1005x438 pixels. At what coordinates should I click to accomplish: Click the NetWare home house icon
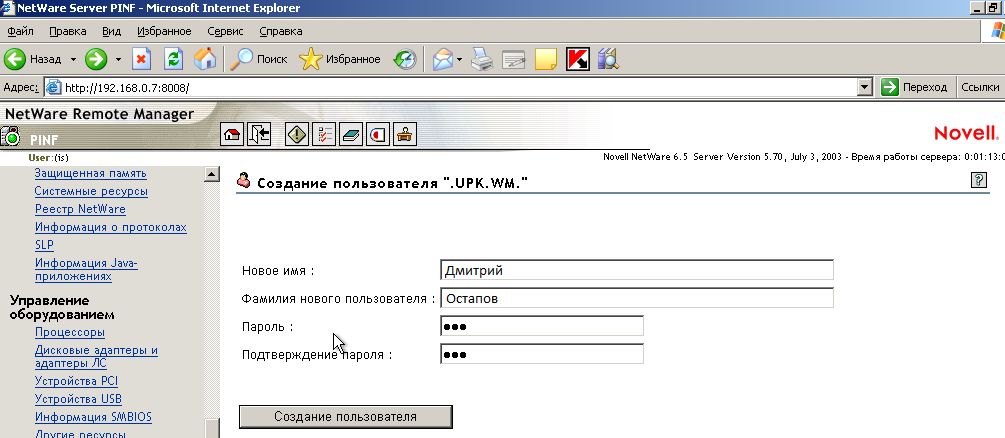click(232, 134)
